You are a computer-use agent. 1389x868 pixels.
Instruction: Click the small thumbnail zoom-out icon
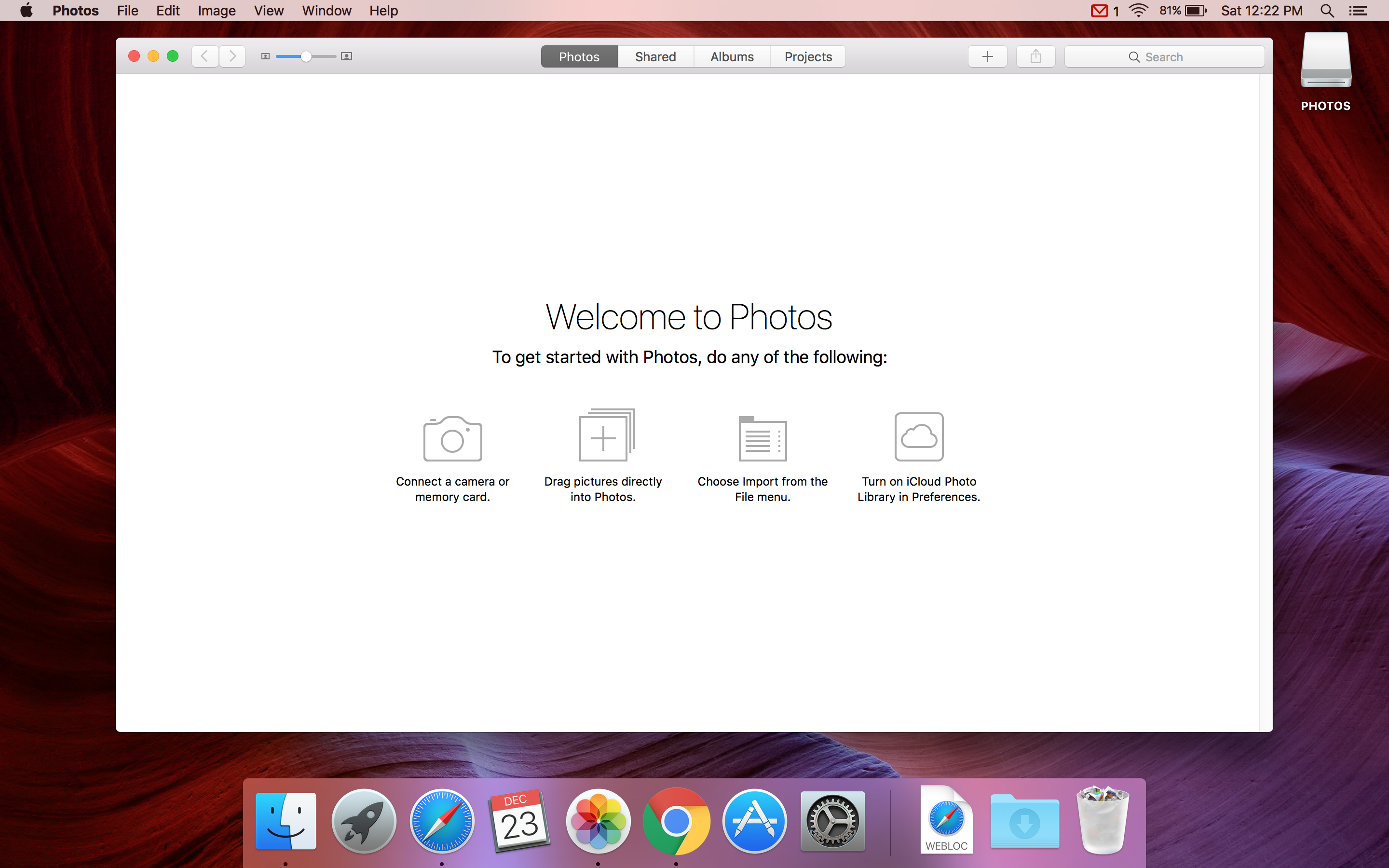265,56
